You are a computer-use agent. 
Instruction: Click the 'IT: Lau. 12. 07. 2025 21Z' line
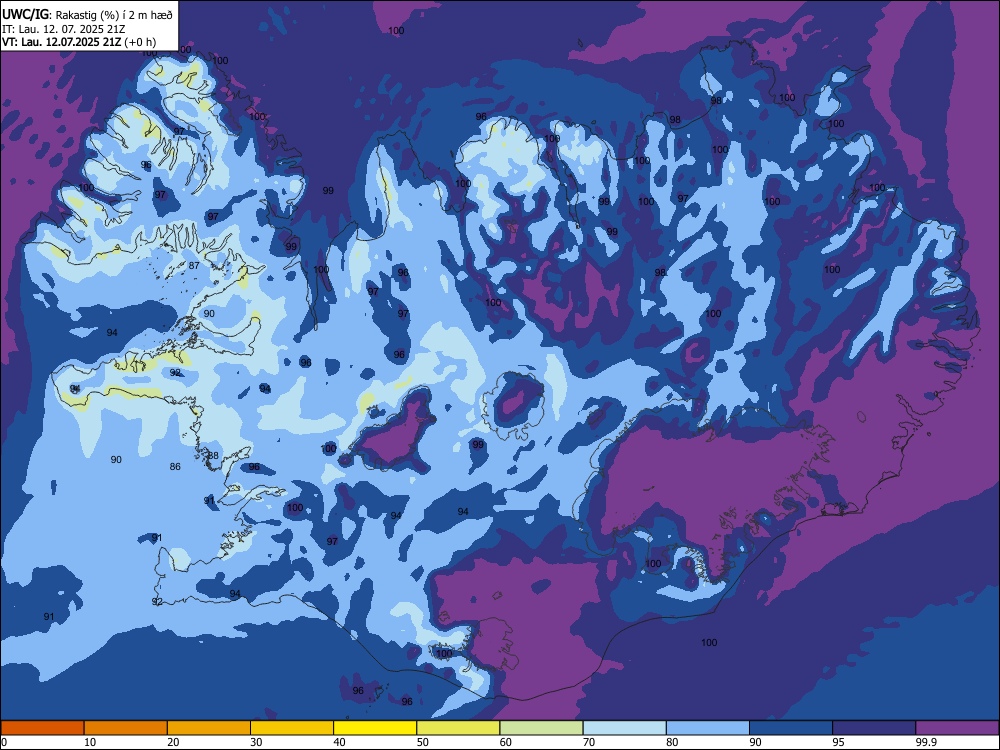point(64,29)
